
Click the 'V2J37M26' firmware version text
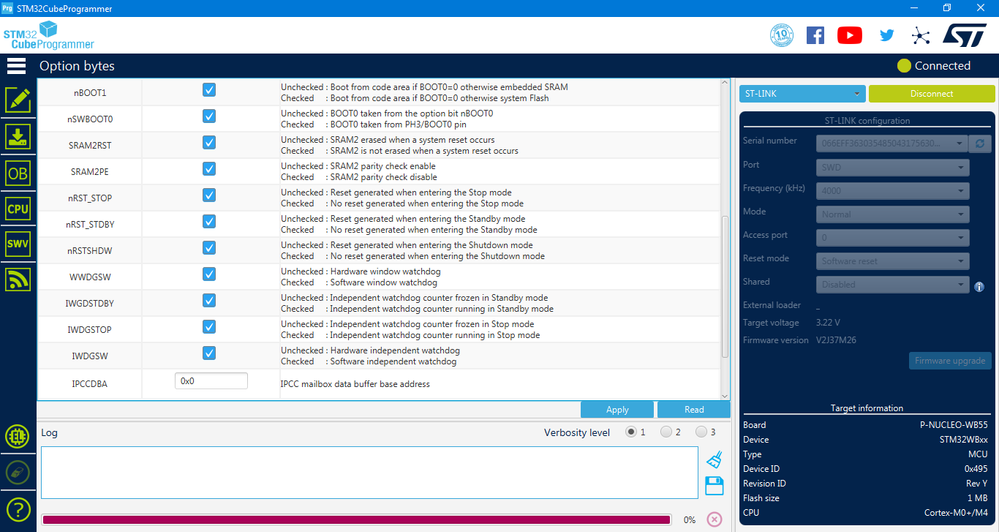pyautogui.click(x=836, y=340)
